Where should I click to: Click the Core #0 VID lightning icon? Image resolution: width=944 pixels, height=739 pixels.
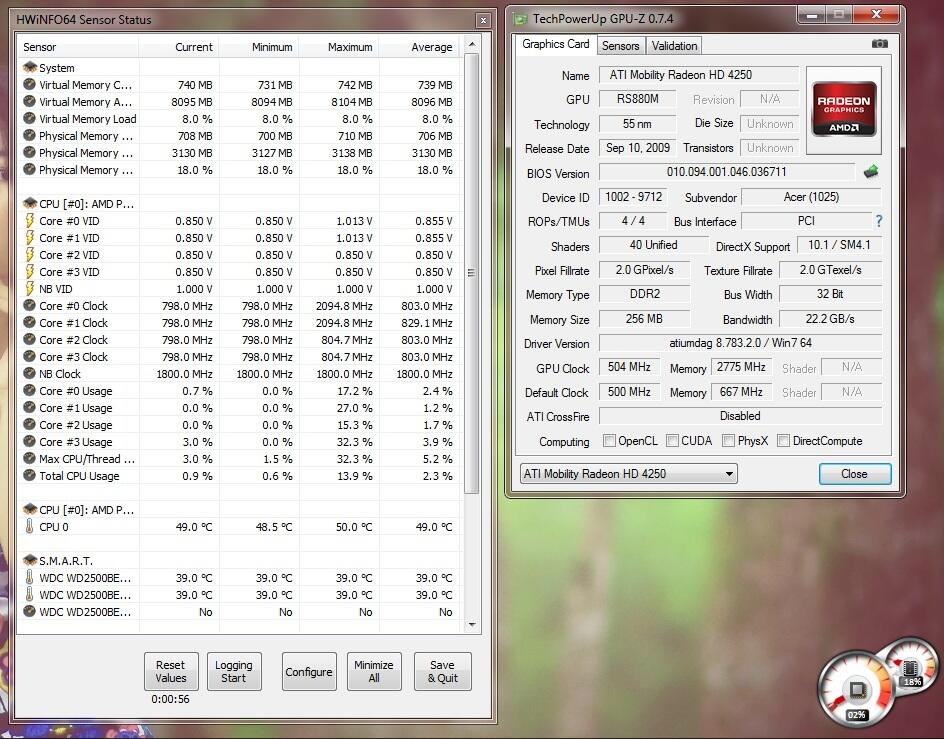tap(30, 220)
